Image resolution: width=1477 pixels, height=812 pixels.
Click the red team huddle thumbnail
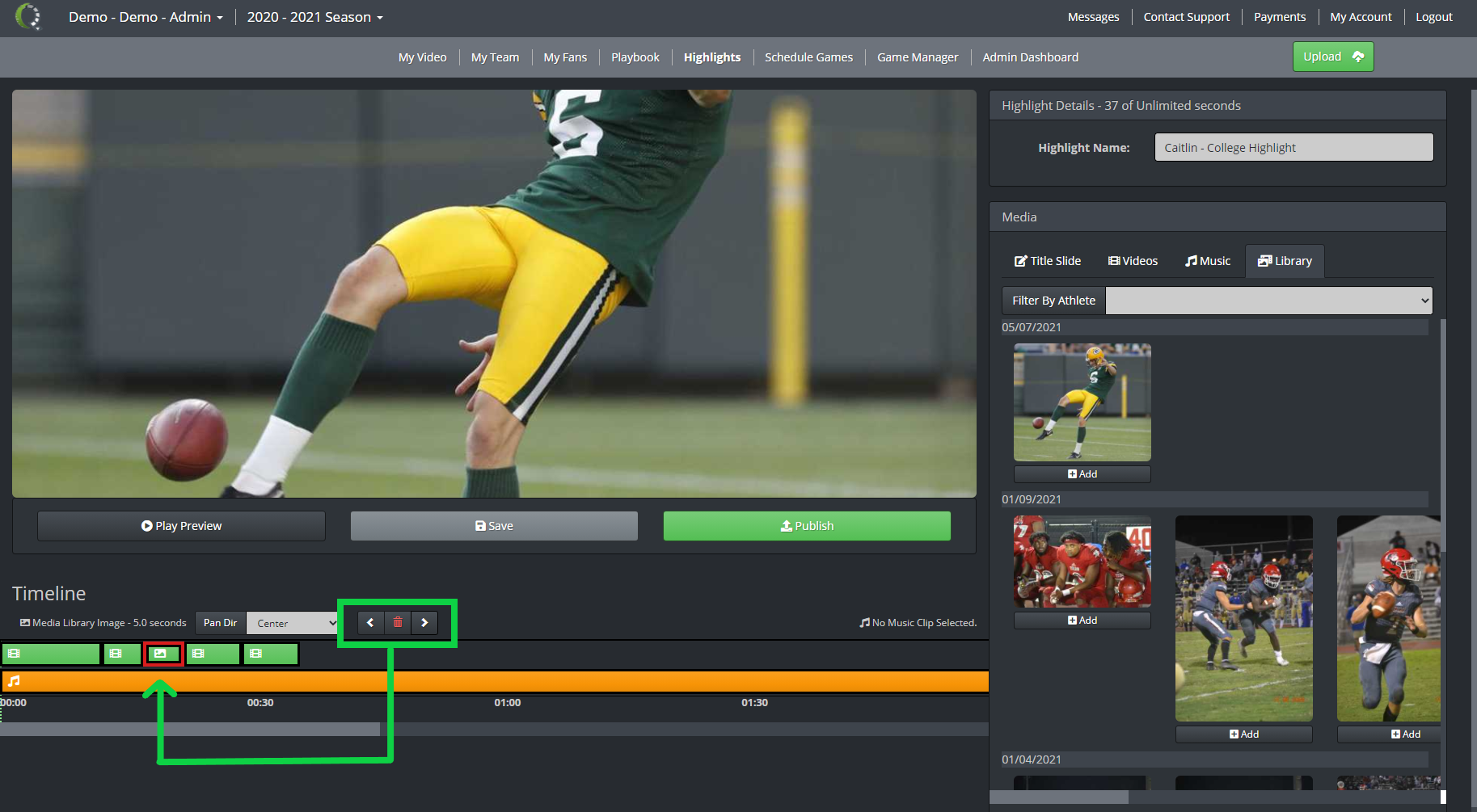click(x=1082, y=562)
